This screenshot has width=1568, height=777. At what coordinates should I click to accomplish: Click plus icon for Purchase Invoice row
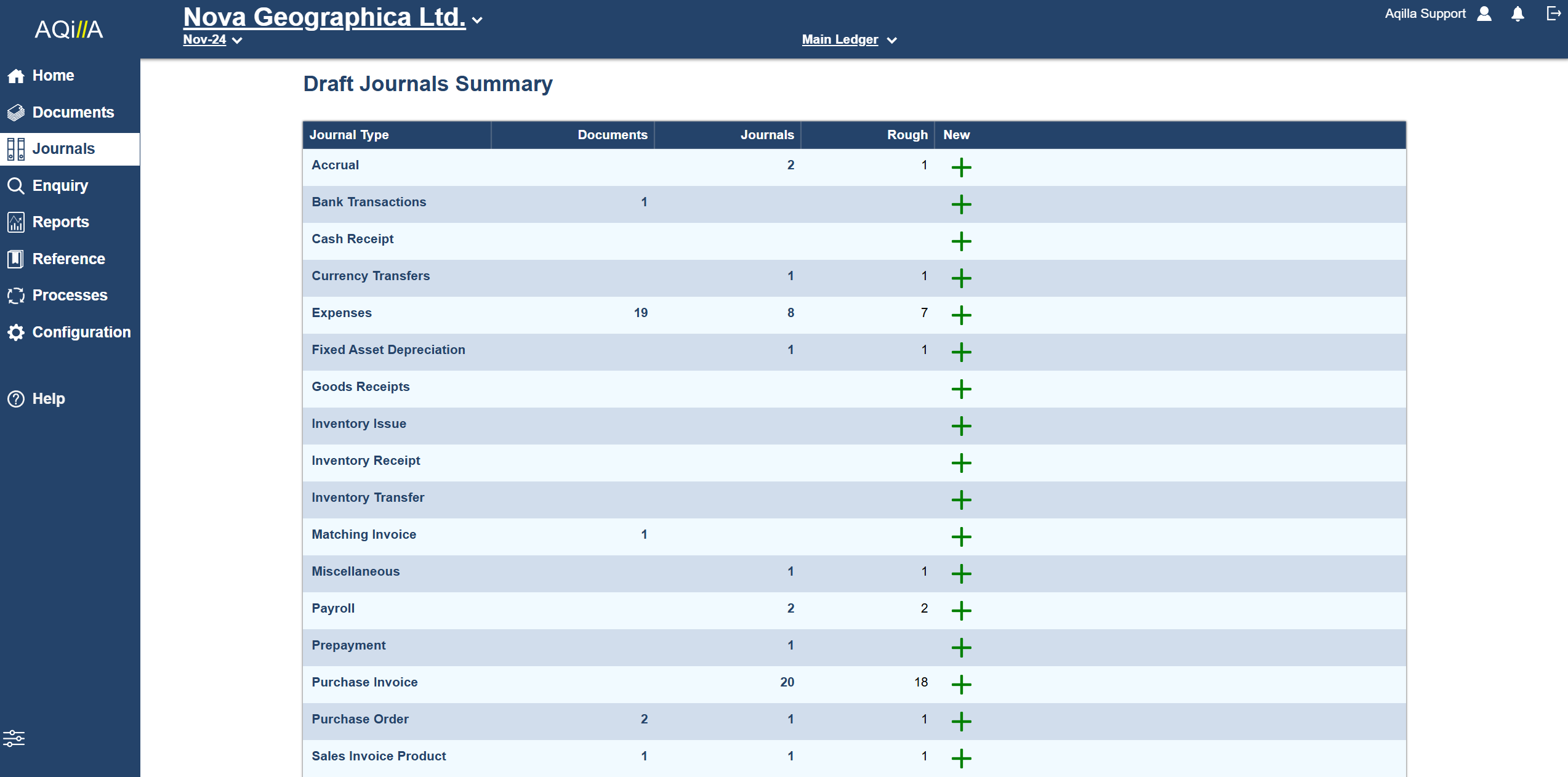(961, 685)
